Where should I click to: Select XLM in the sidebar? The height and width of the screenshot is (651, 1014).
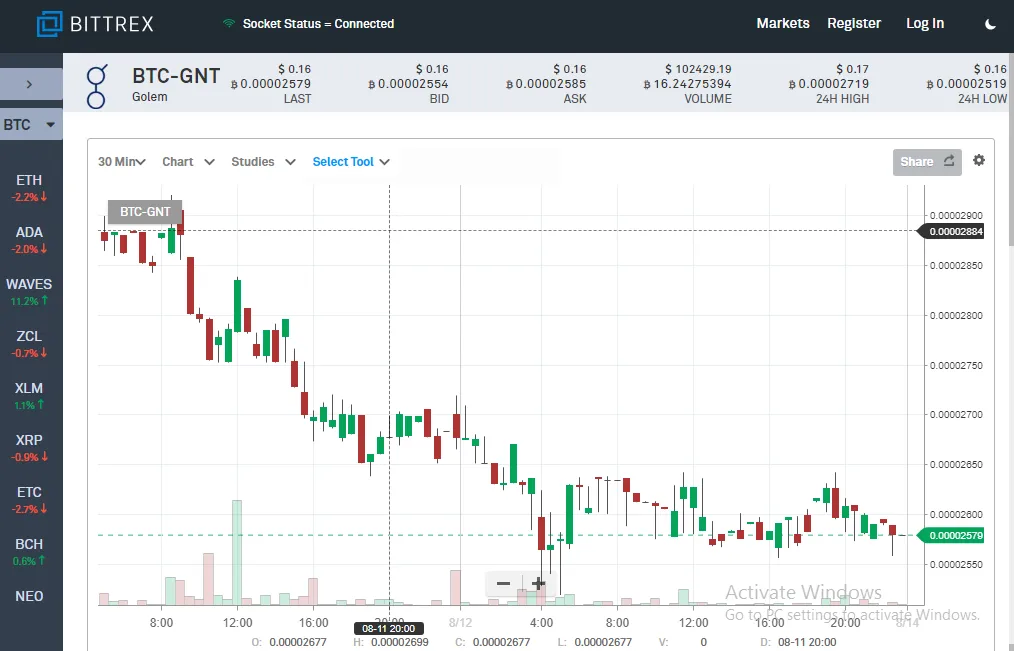[x=29, y=396]
